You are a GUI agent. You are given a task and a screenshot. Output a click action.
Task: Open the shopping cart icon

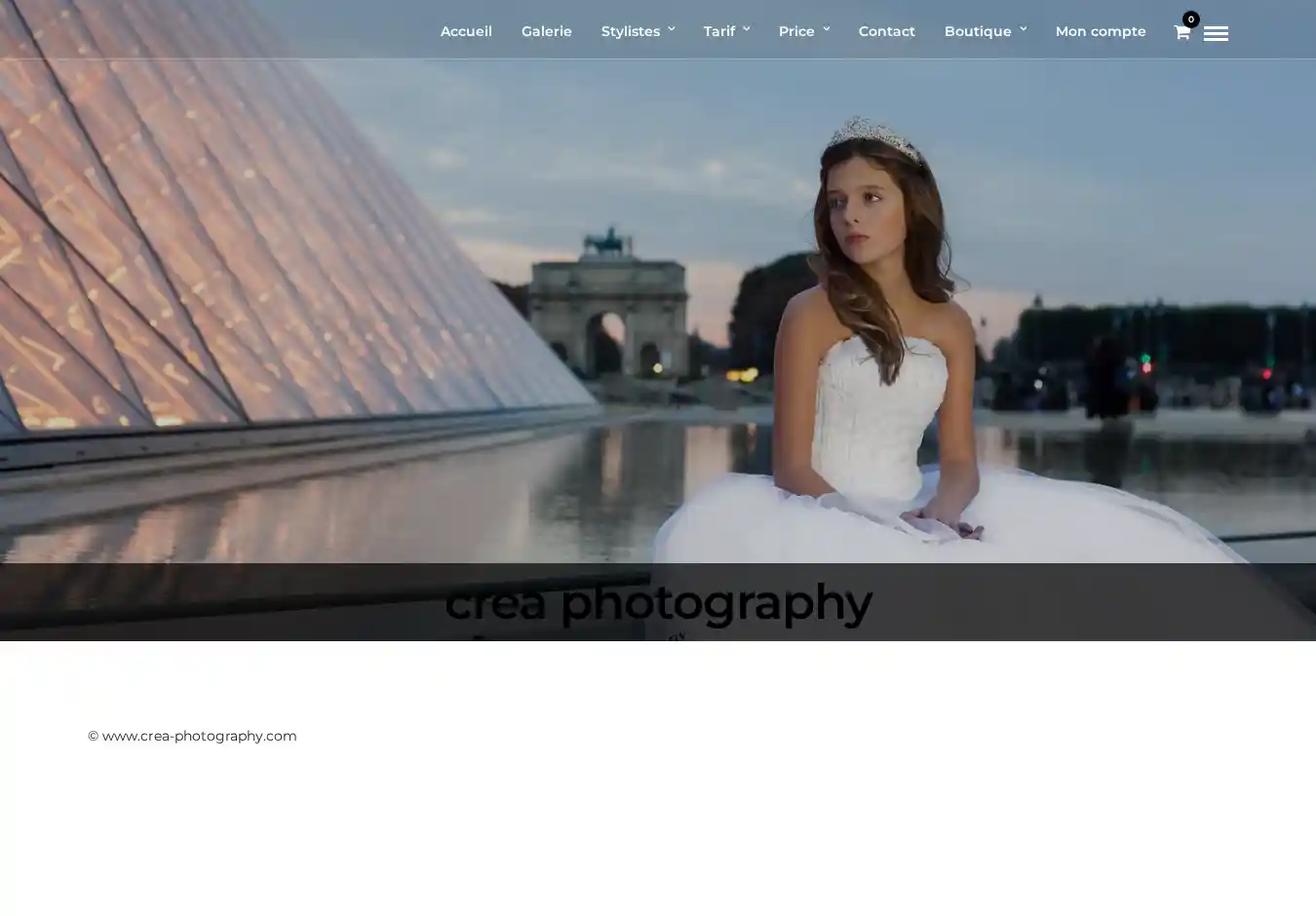tap(1181, 33)
